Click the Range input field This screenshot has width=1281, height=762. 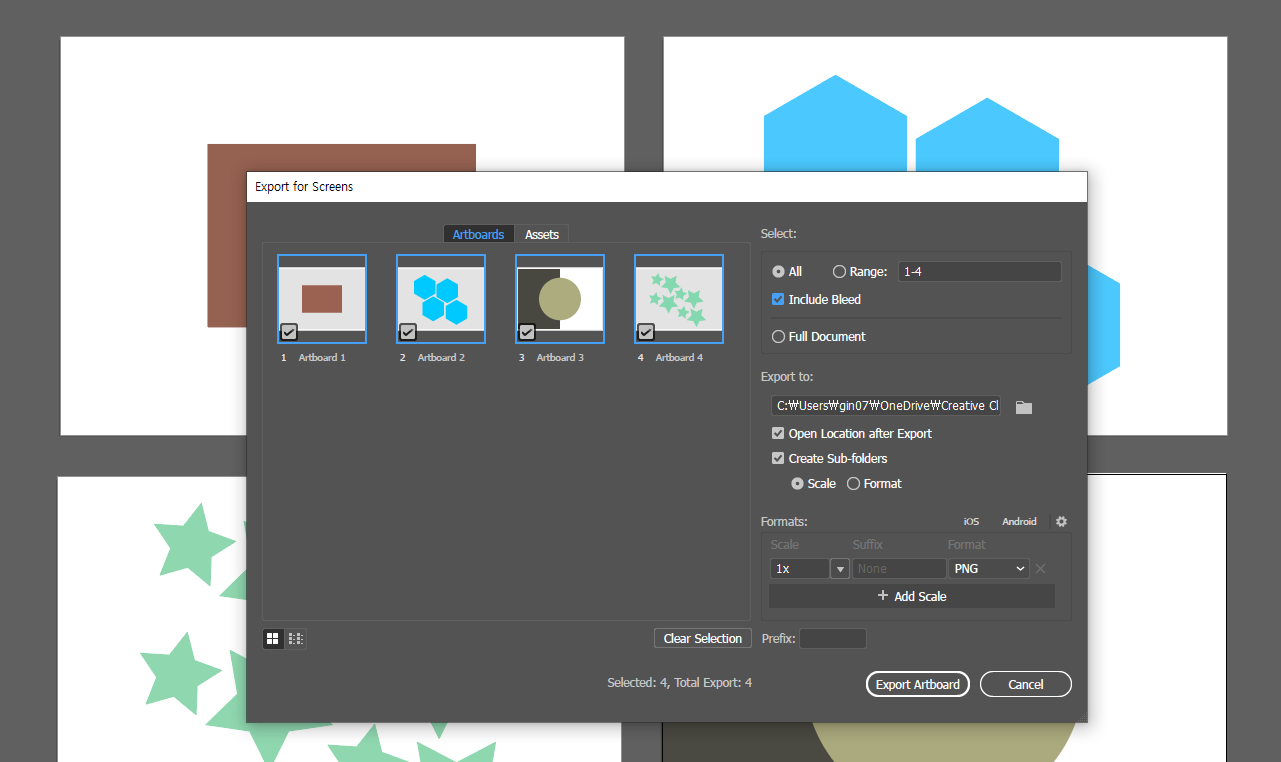[x=979, y=271]
